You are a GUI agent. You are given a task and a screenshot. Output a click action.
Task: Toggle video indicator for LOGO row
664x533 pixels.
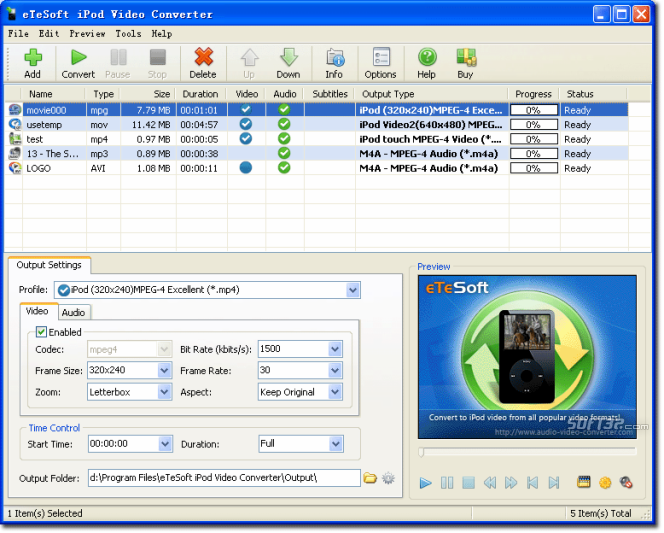coord(246,168)
